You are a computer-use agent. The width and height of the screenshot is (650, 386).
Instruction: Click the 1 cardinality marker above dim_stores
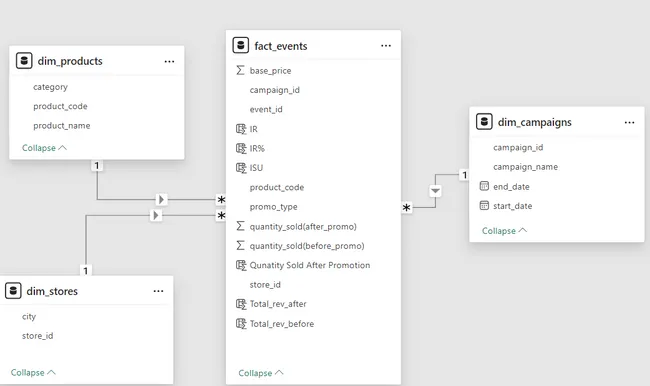(85, 271)
